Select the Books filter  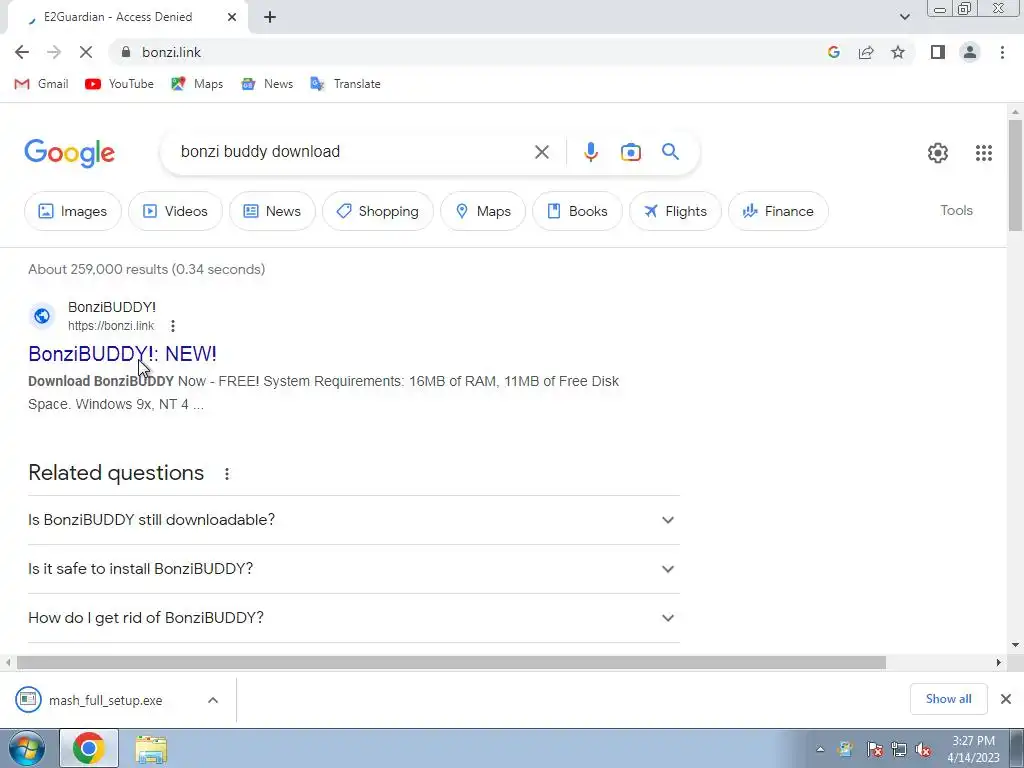pos(577,211)
